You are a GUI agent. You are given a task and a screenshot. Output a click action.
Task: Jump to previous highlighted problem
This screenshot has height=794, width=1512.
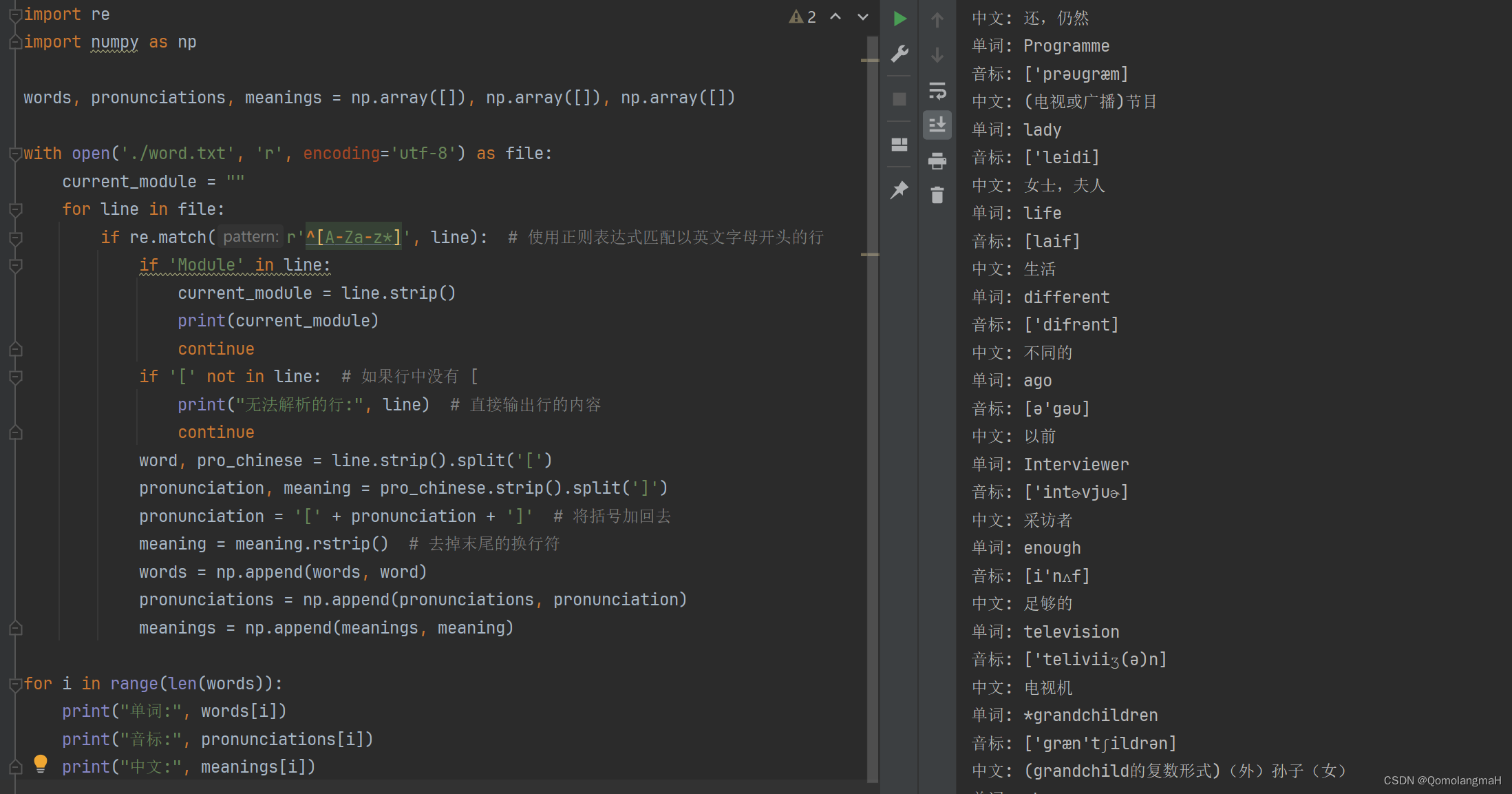click(x=835, y=17)
